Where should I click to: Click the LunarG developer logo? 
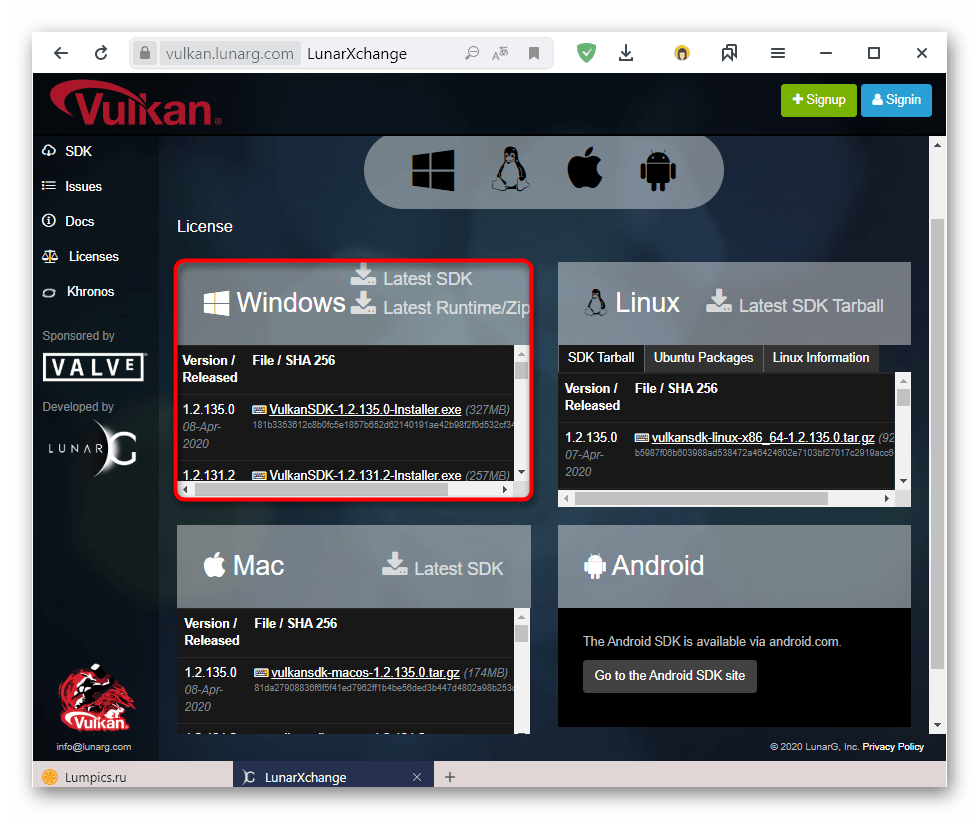tap(93, 449)
